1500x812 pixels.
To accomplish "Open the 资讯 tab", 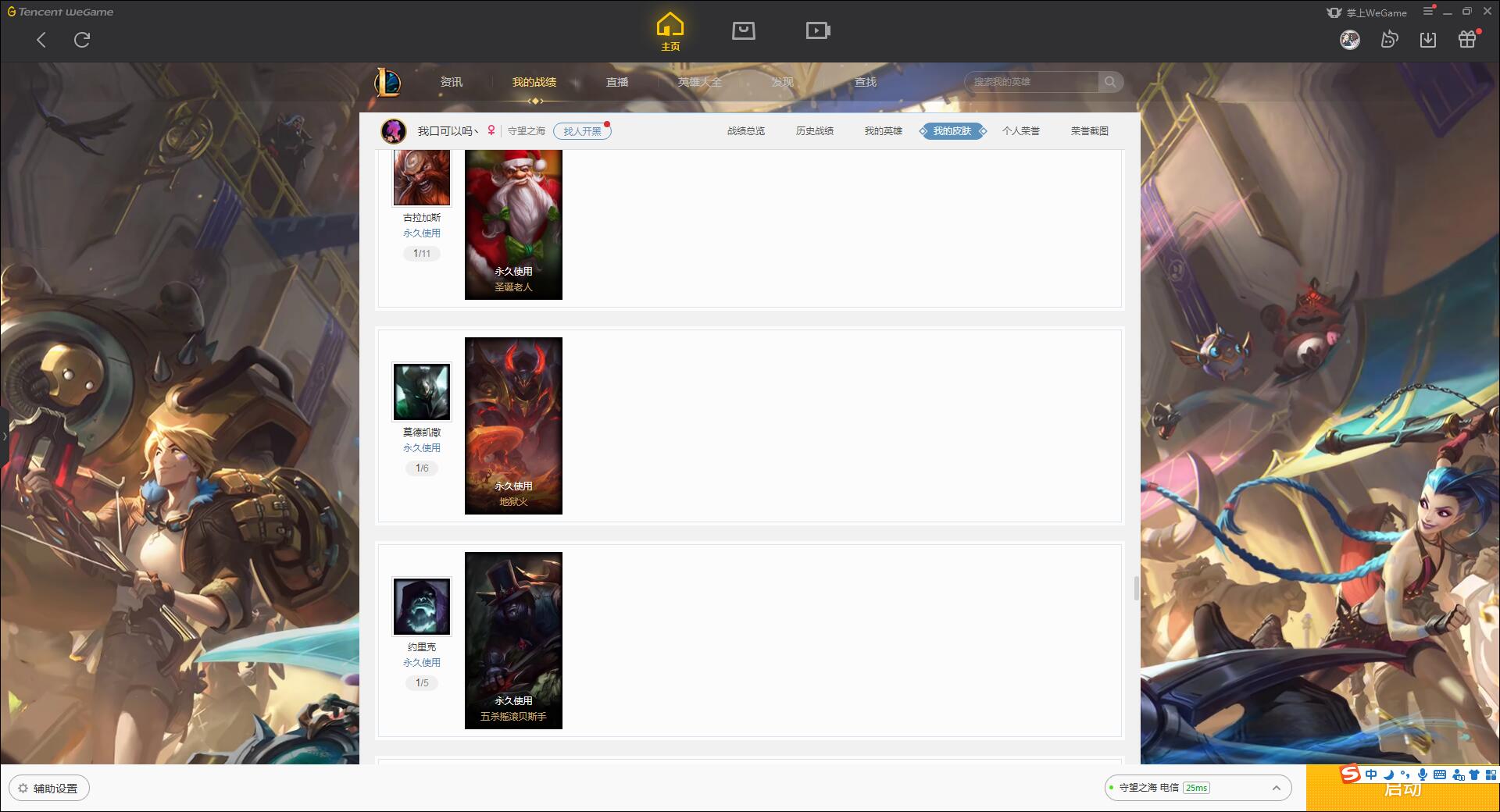I will [x=451, y=82].
